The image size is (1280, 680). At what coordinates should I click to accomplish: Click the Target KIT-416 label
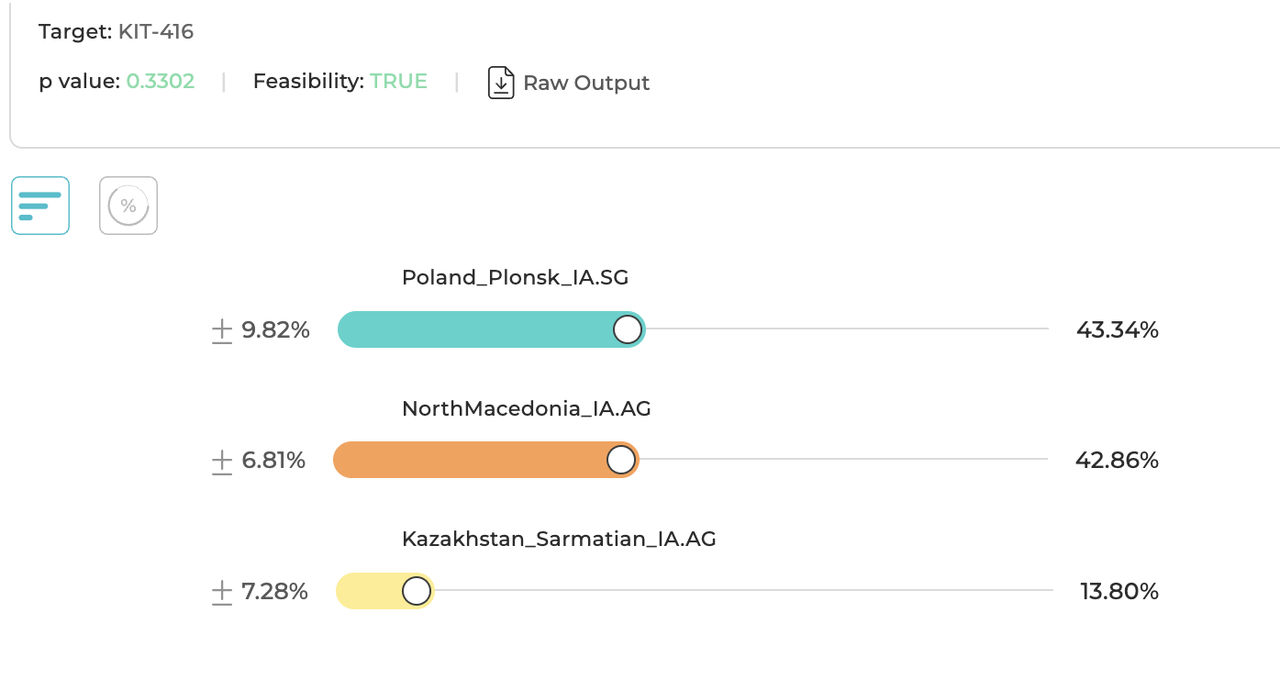click(x=116, y=32)
